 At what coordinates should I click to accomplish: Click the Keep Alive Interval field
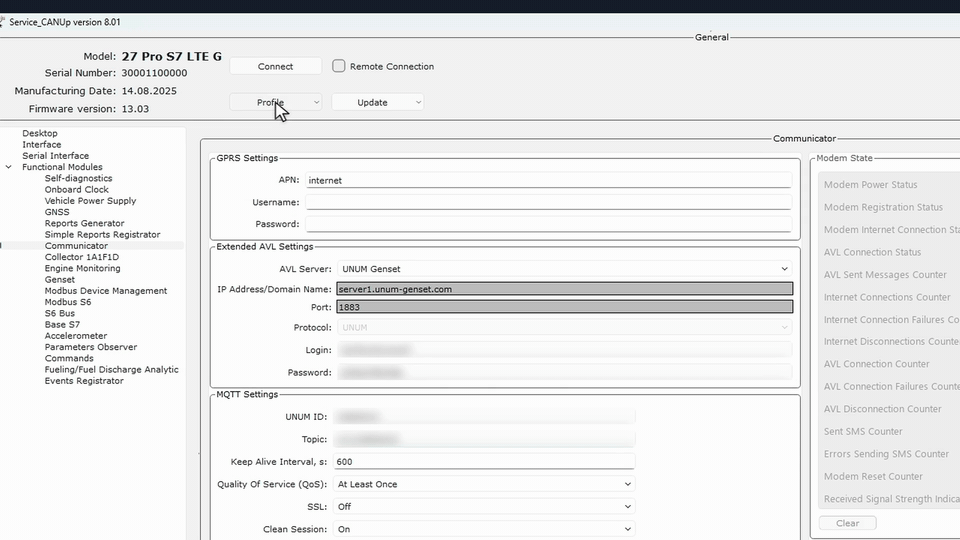(484, 462)
